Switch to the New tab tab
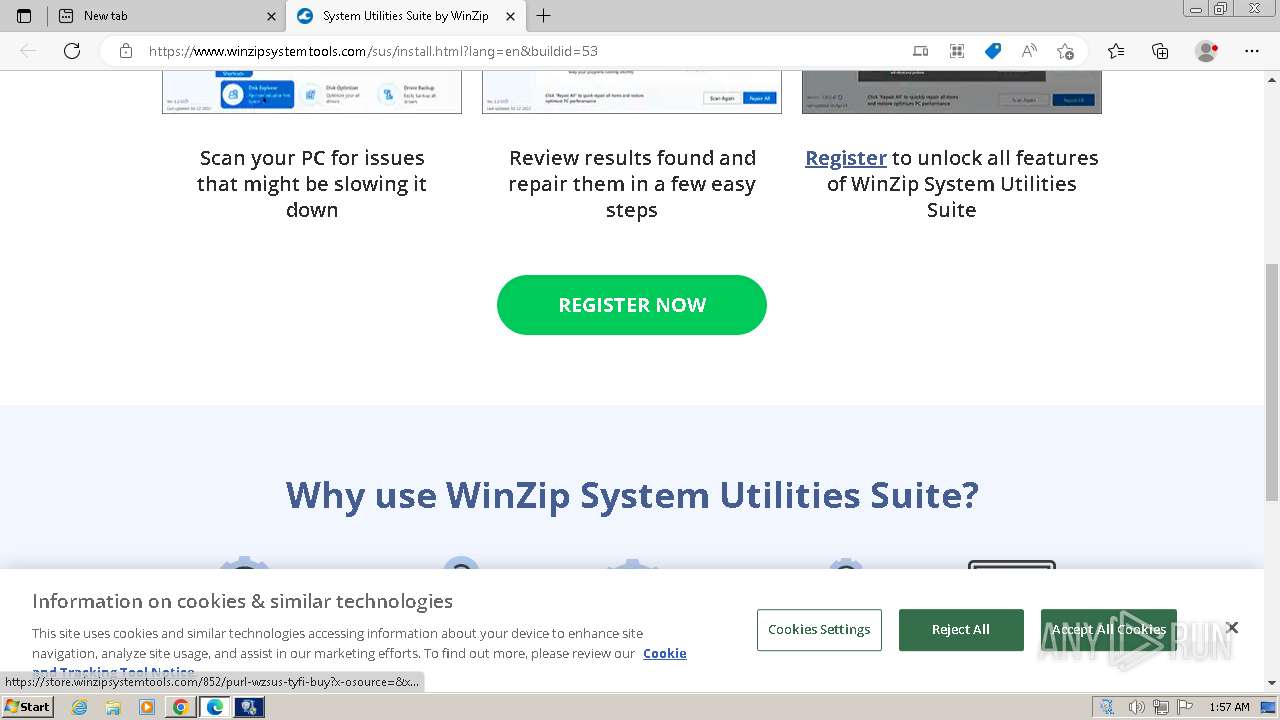The height and width of the screenshot is (720, 1280). 167,16
